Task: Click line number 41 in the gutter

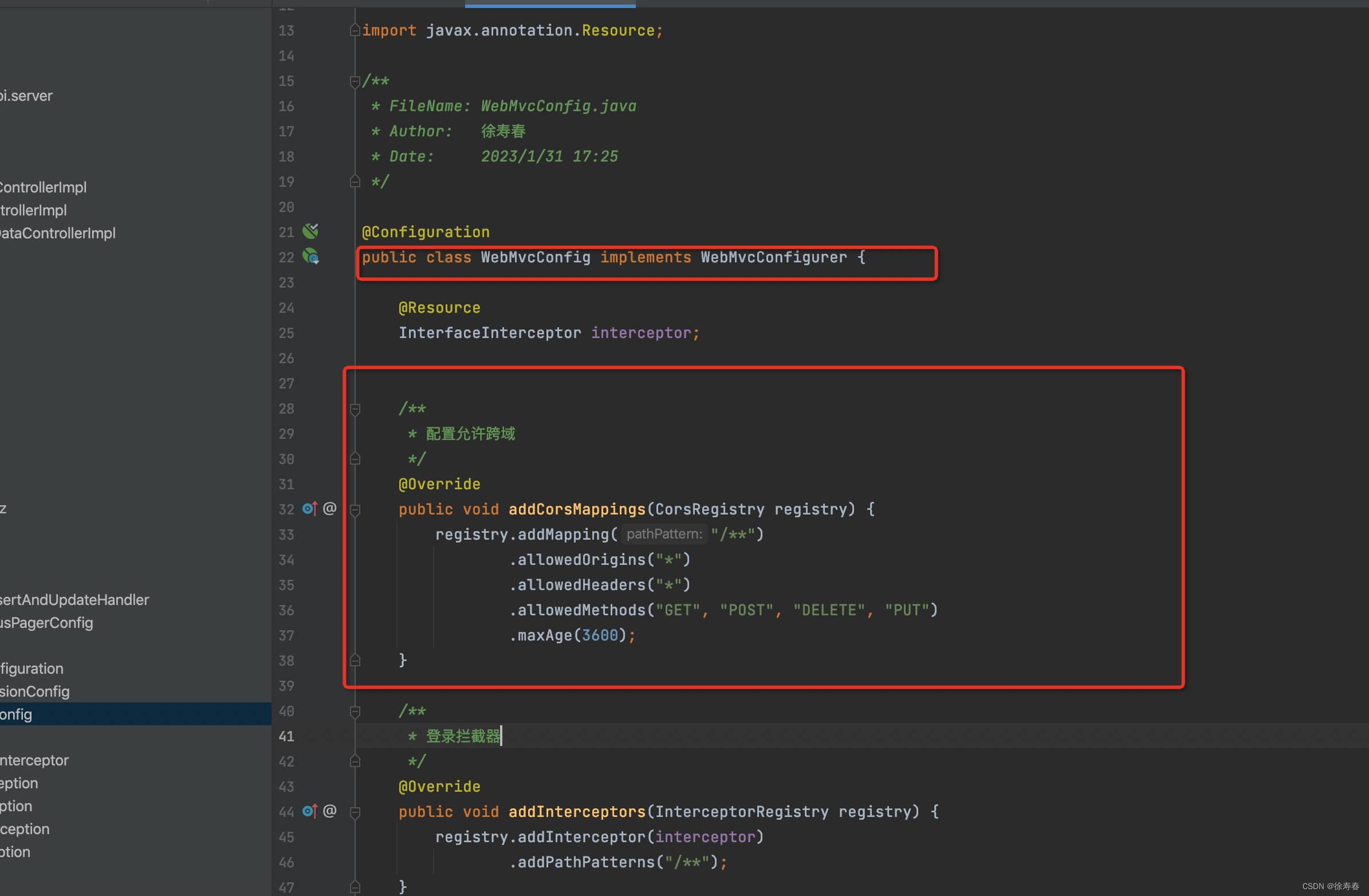Action: pyautogui.click(x=286, y=736)
